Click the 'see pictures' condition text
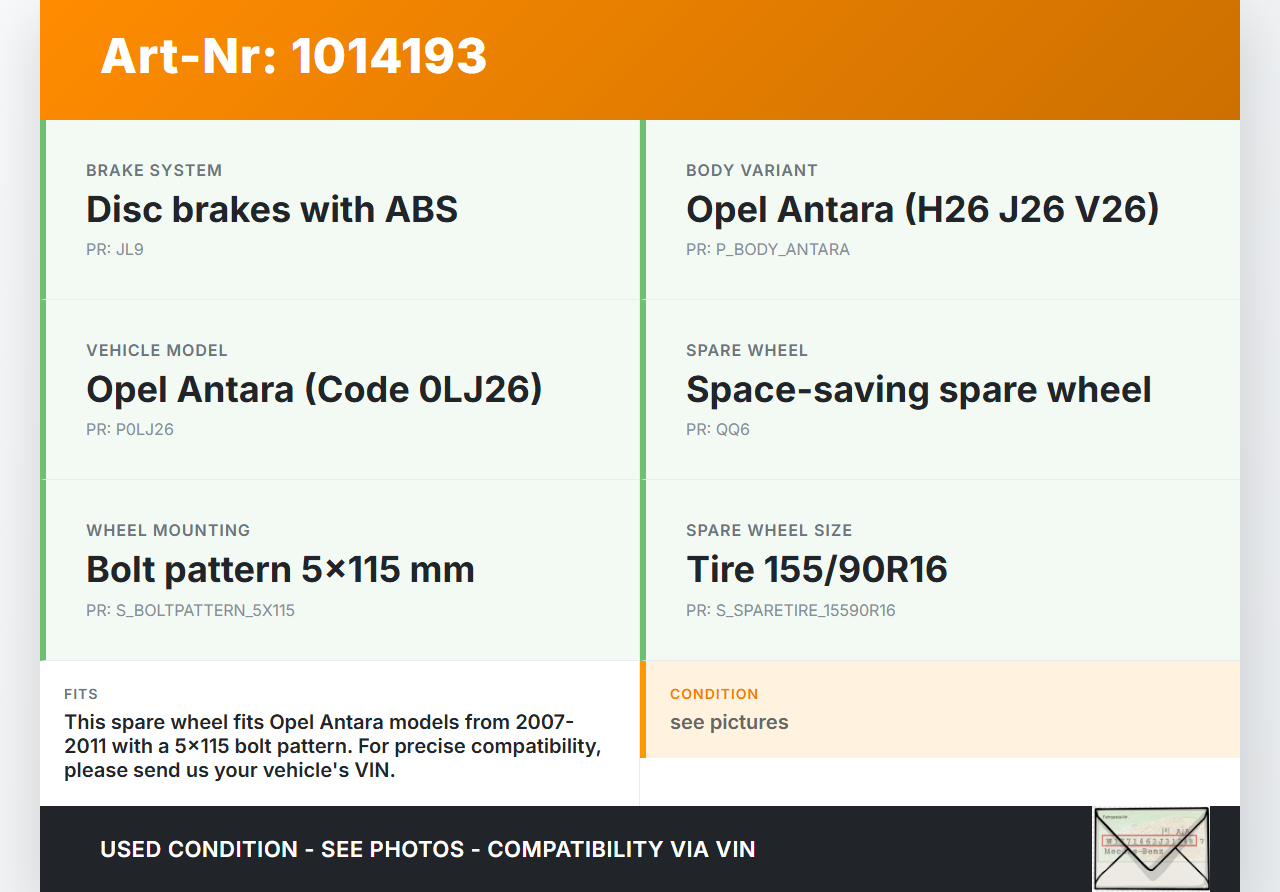 tap(729, 722)
